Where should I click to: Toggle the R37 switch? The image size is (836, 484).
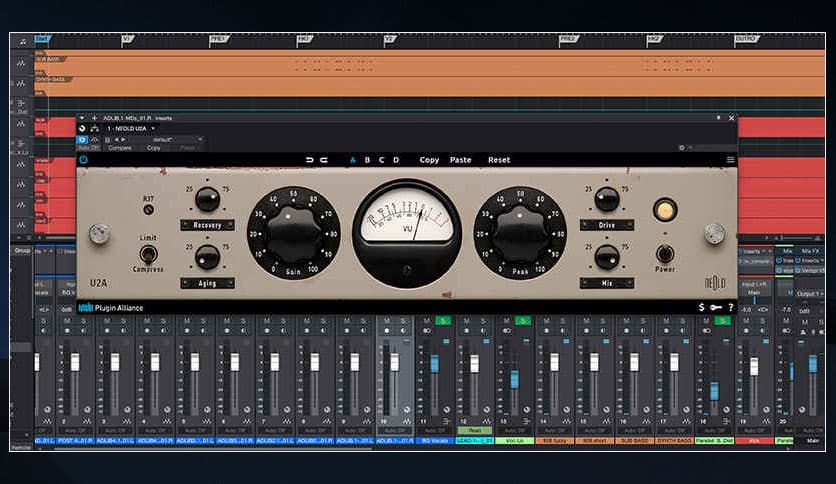click(149, 209)
